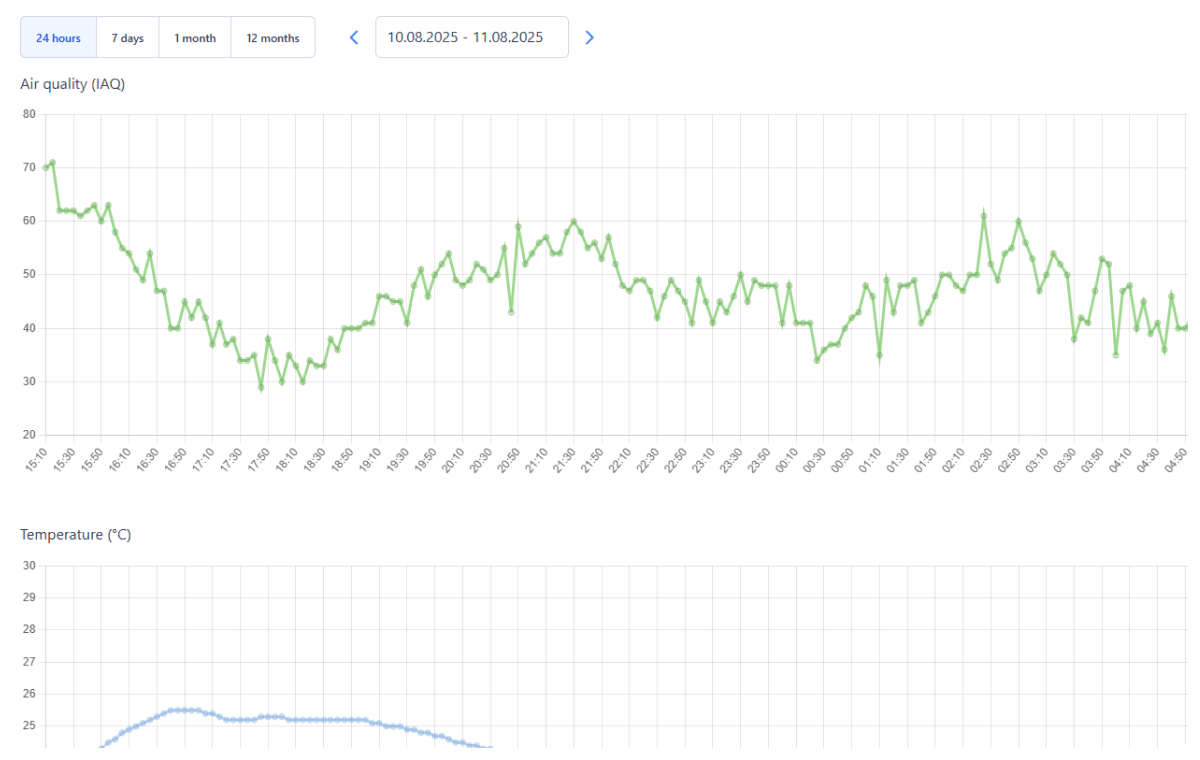Go to previous date range arrow

click(354, 37)
